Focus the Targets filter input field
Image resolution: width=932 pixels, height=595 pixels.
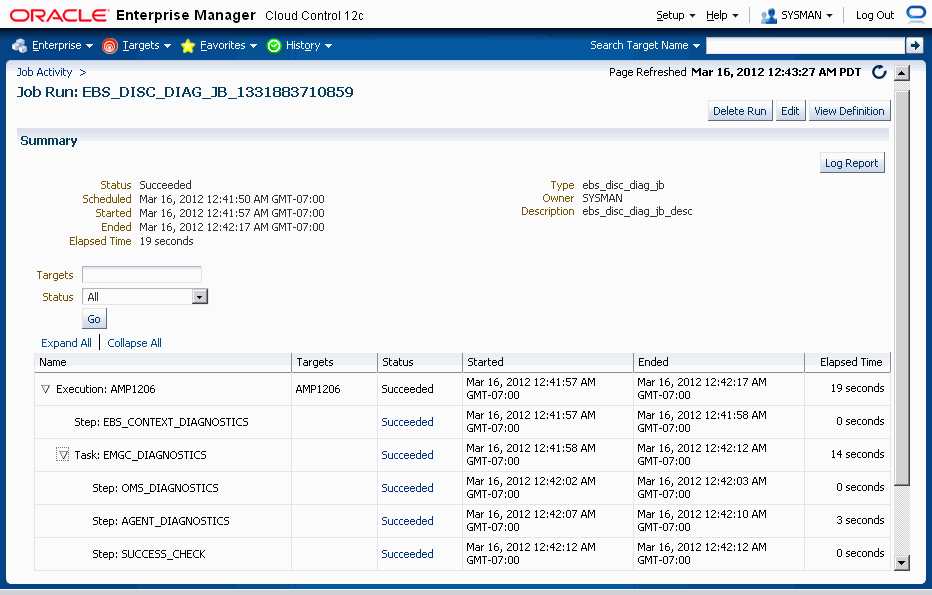tap(142, 275)
